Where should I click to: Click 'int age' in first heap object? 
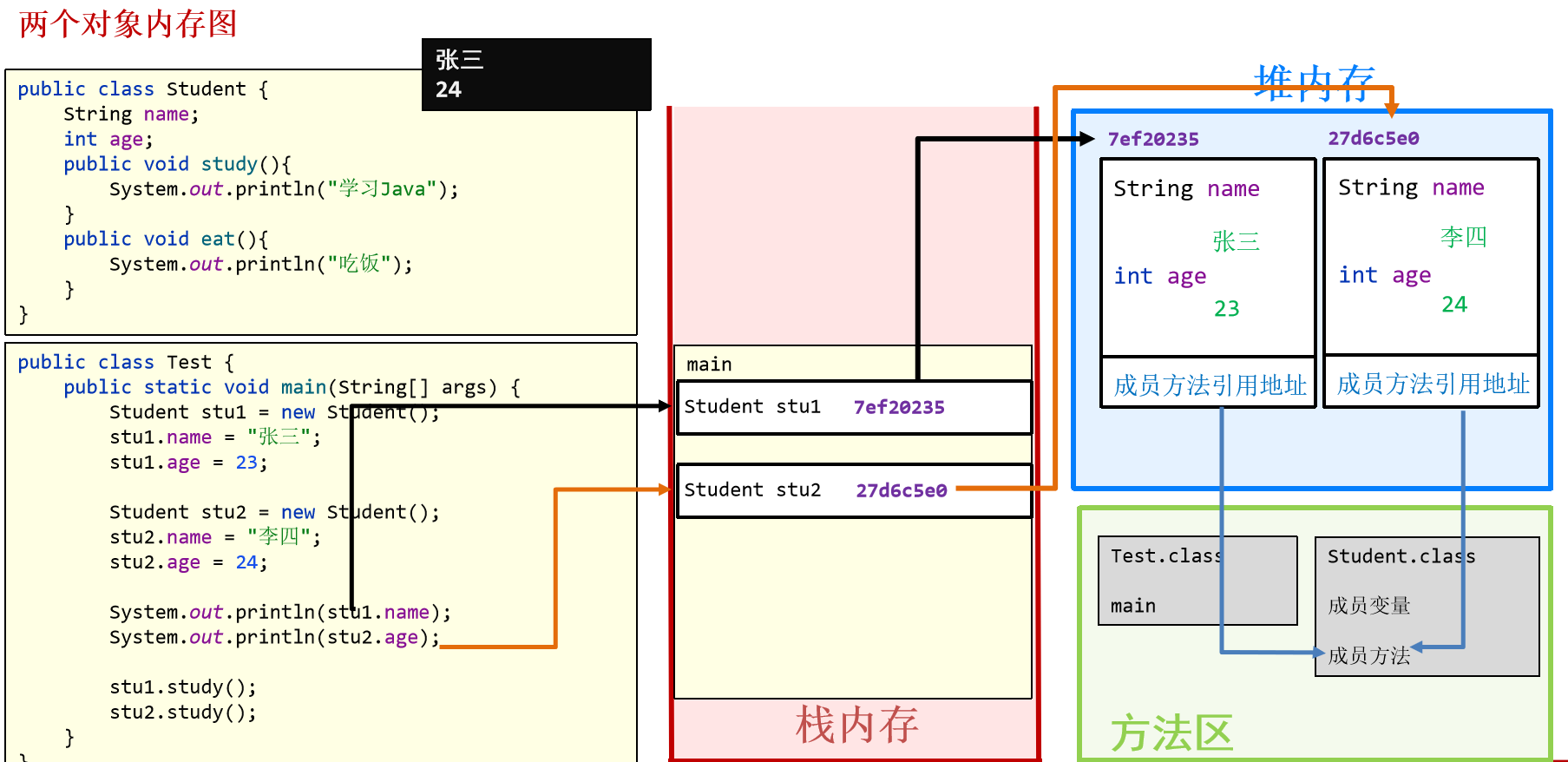click(1160, 276)
